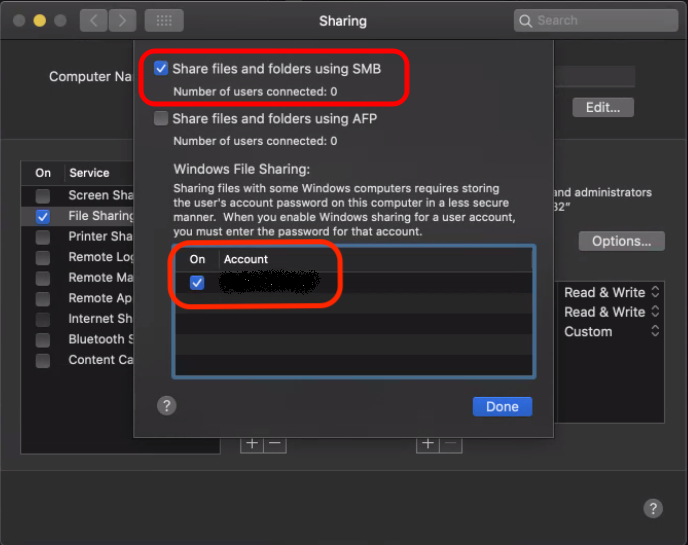The width and height of the screenshot is (688, 545).
Task: Open the Show All grid view
Action: click(x=163, y=20)
